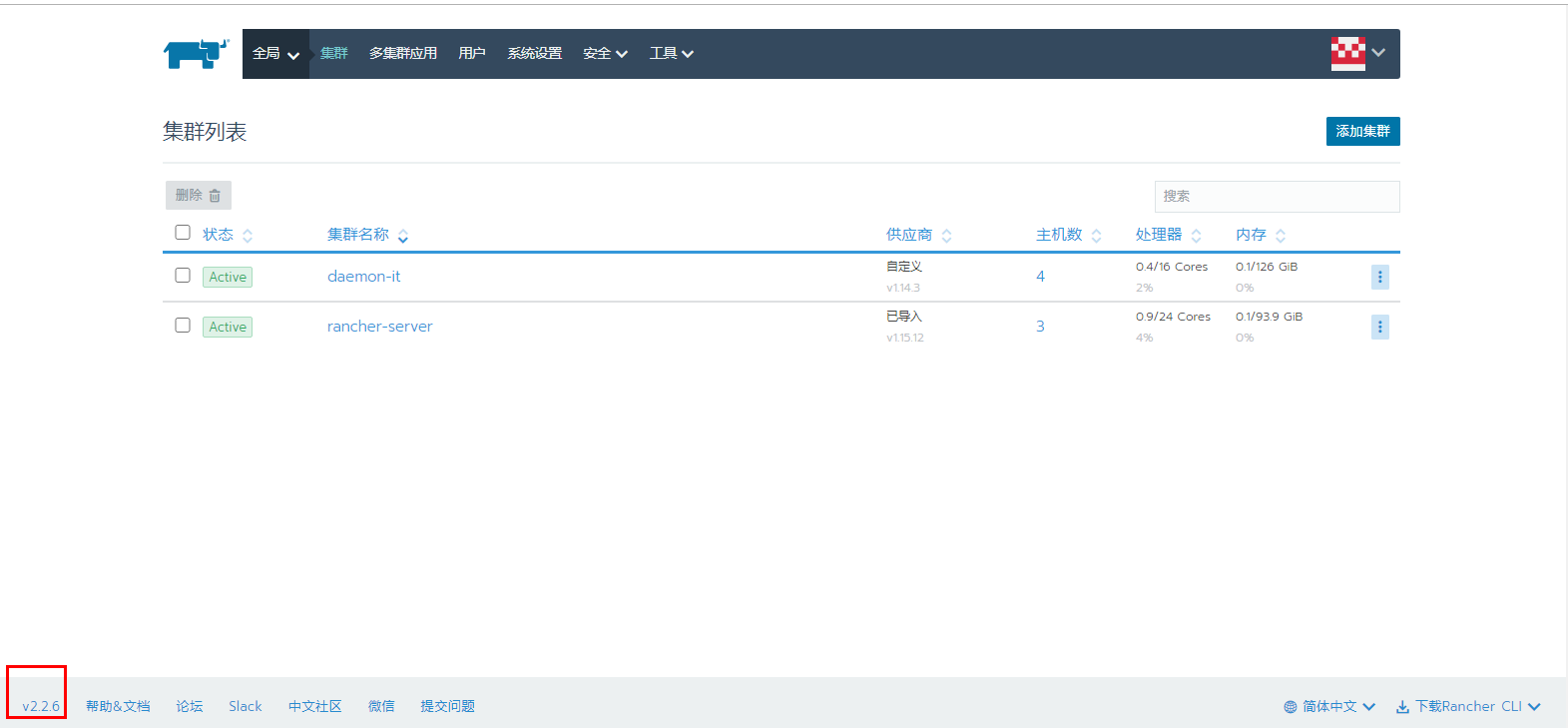Click the 已导入 provider text
Viewport: 1568px width, 728px height.
tap(904, 317)
